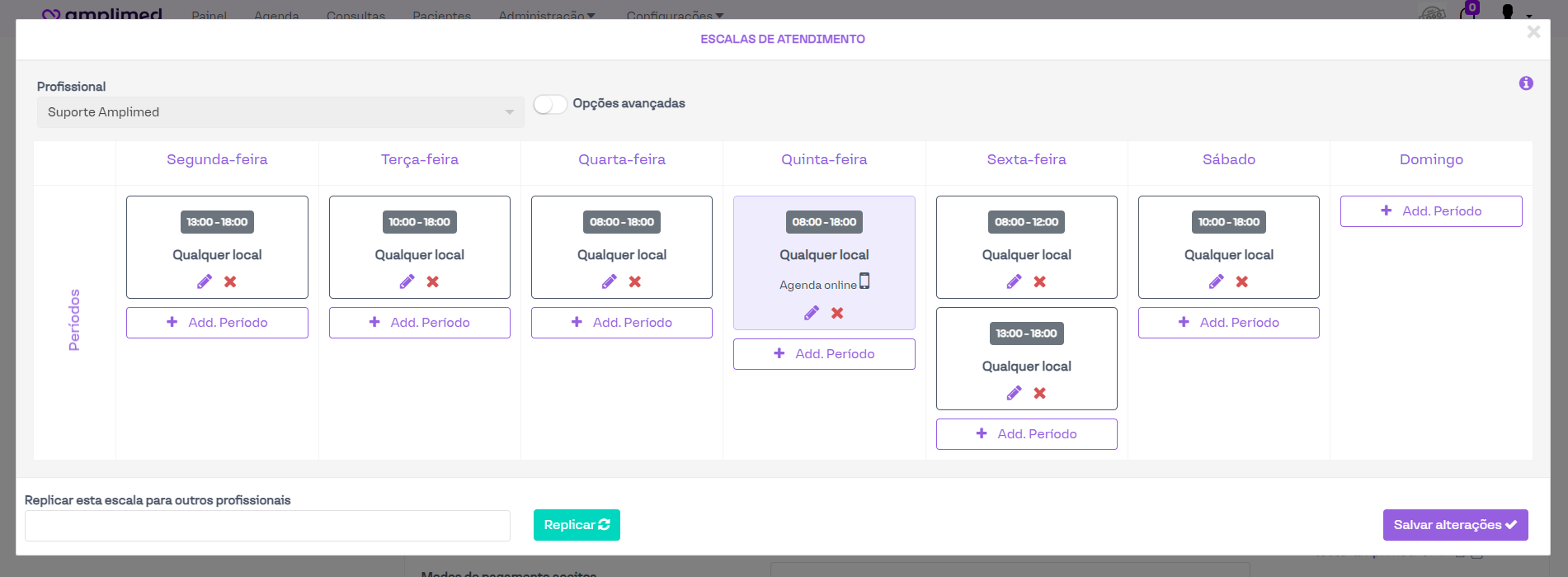Edit Saturday's 10:00-18:00 period with pencil icon

click(1216, 281)
